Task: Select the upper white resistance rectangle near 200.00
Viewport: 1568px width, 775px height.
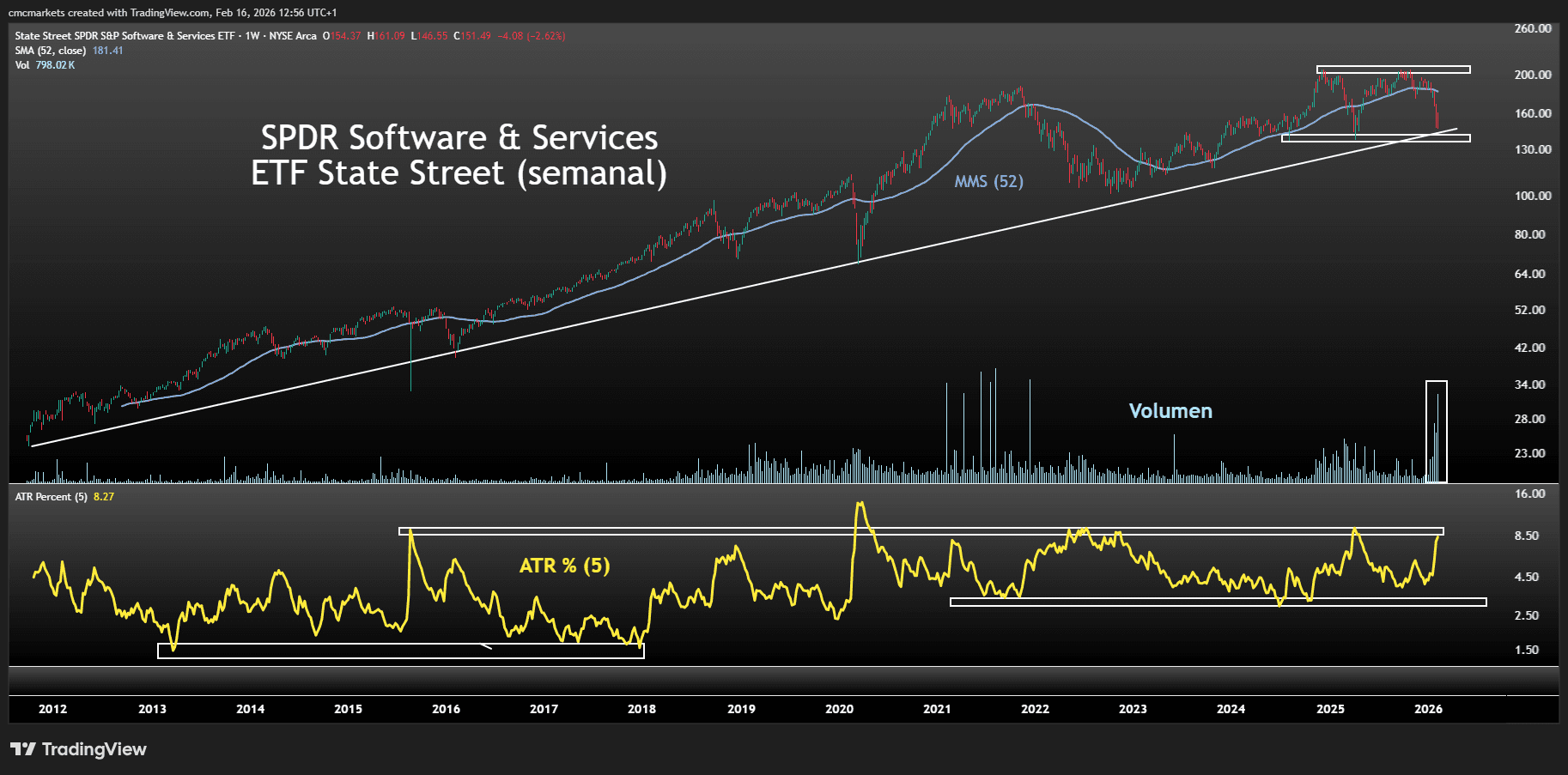Action: 1391,70
